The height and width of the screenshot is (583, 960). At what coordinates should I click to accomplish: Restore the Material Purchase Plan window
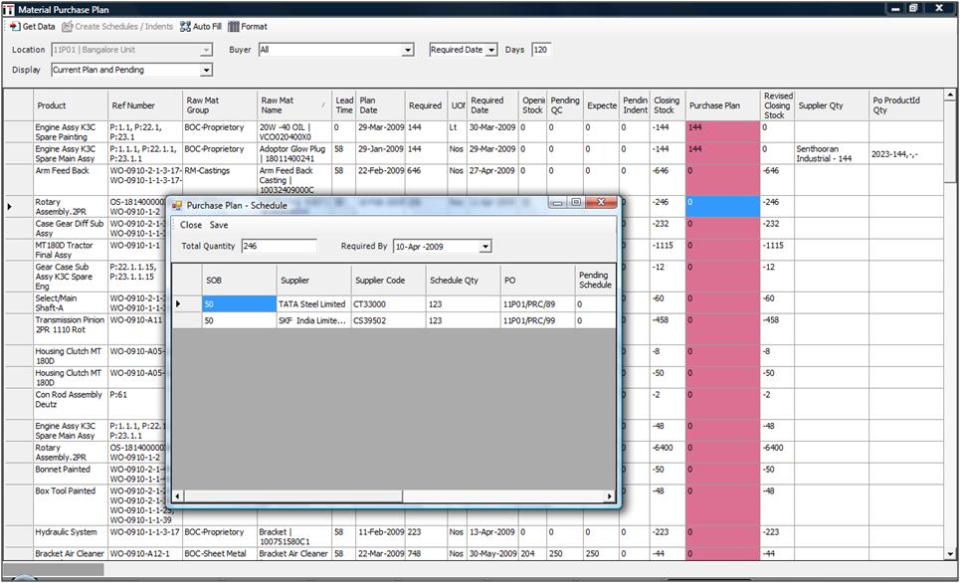coord(913,8)
